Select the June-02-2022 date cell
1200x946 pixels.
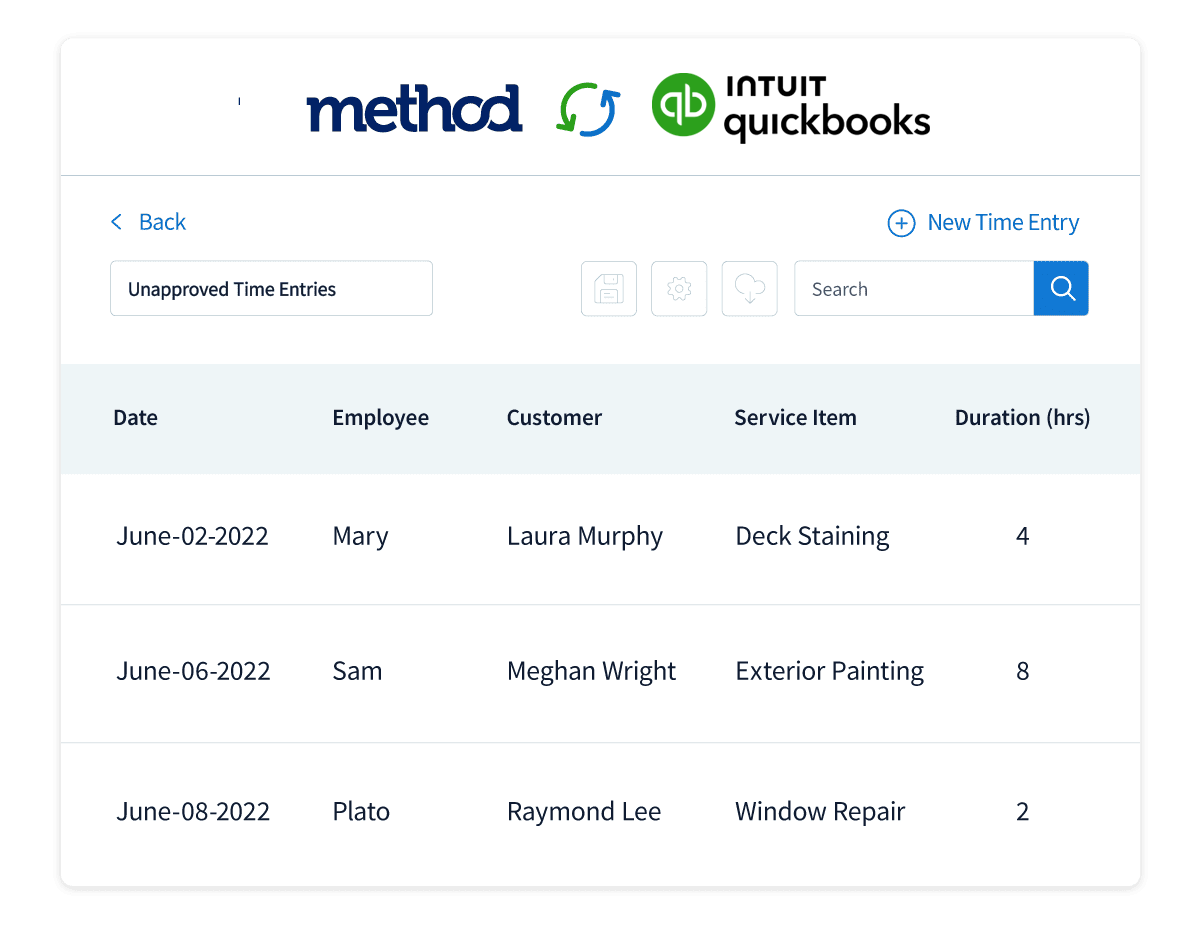[192, 536]
